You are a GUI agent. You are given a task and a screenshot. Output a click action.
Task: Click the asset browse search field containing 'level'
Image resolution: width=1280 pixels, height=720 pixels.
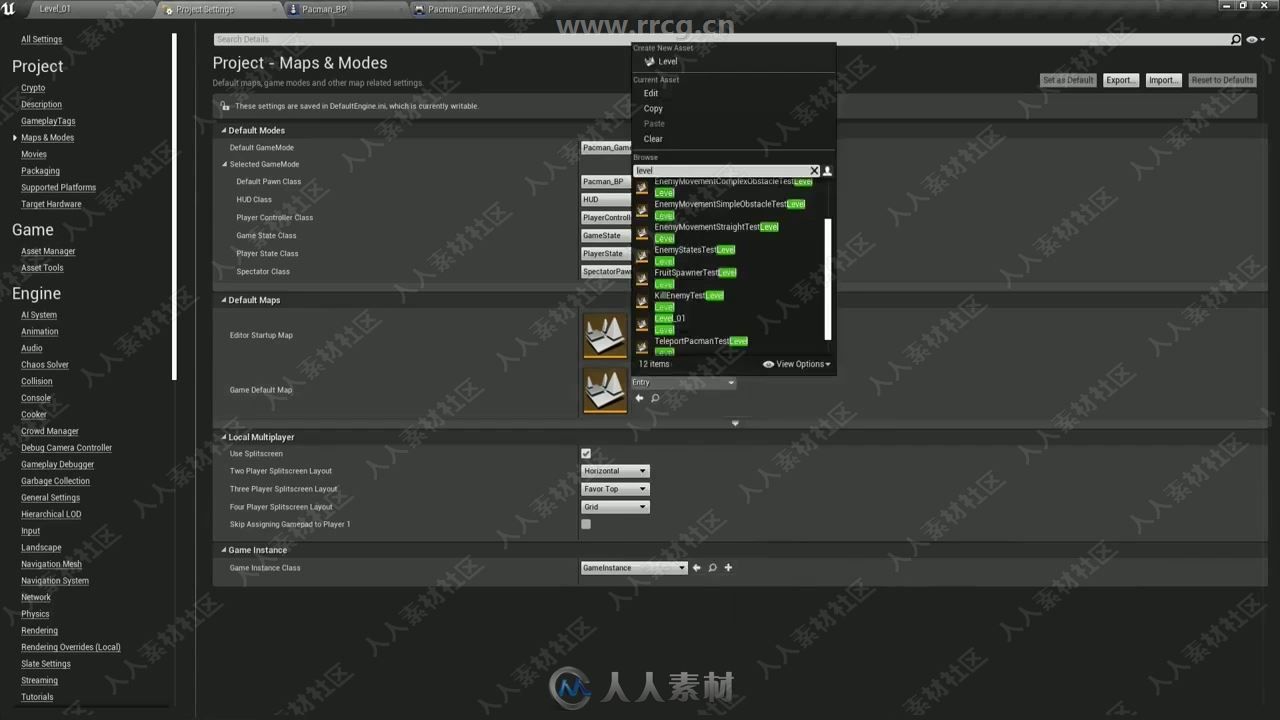click(721, 171)
